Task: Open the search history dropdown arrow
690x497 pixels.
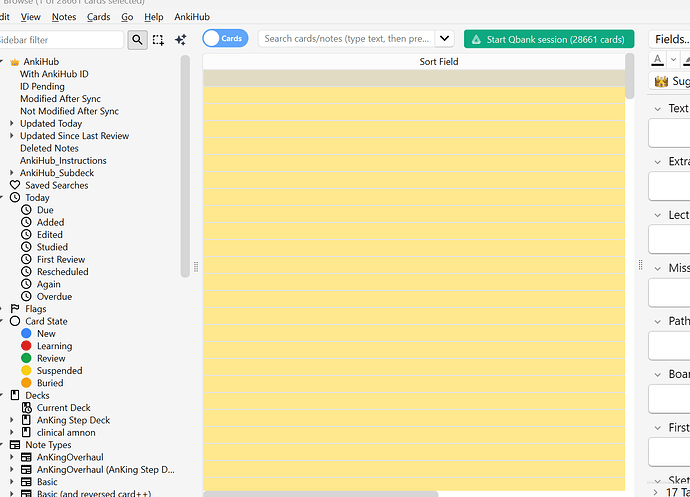Action: click(444, 39)
